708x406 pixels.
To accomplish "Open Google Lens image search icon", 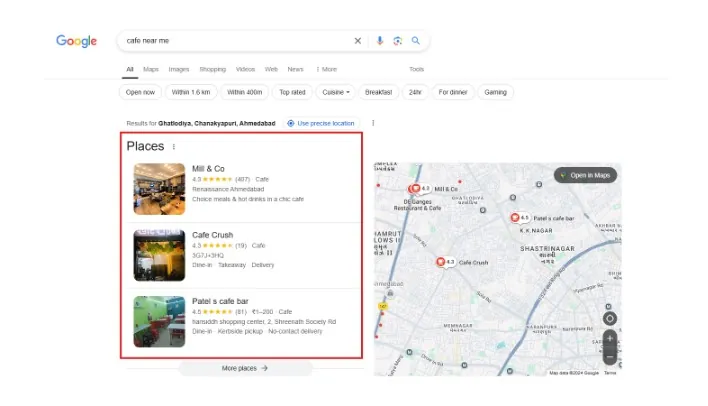I will pos(397,41).
